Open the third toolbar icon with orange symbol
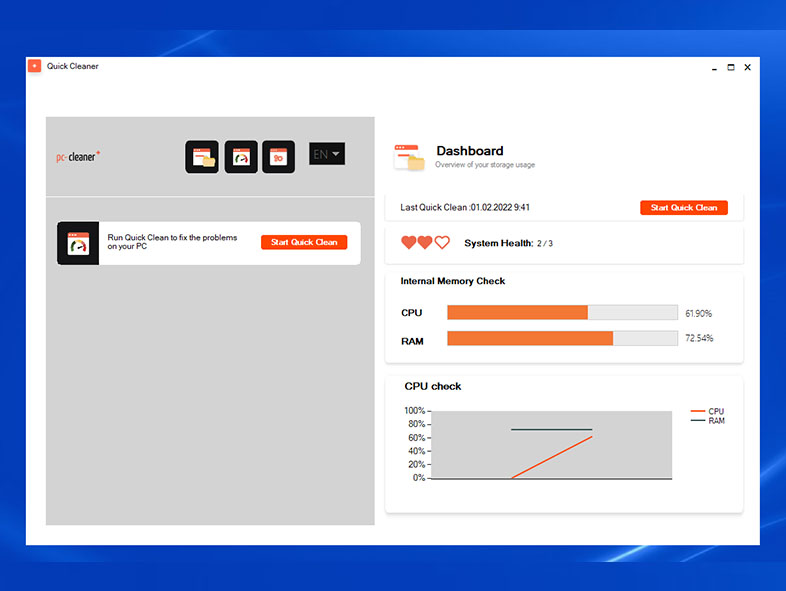Image resolution: width=786 pixels, height=591 pixels. coord(279,157)
